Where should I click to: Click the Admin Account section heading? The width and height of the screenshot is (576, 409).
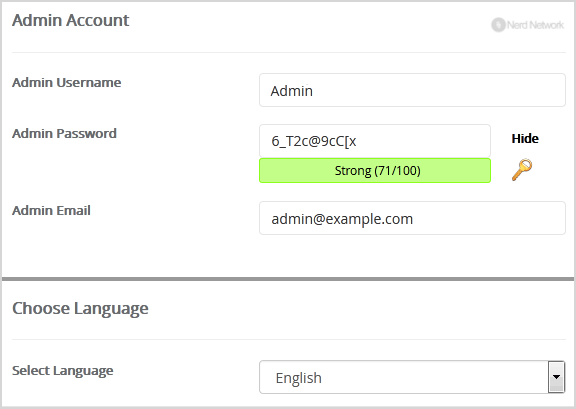(71, 20)
